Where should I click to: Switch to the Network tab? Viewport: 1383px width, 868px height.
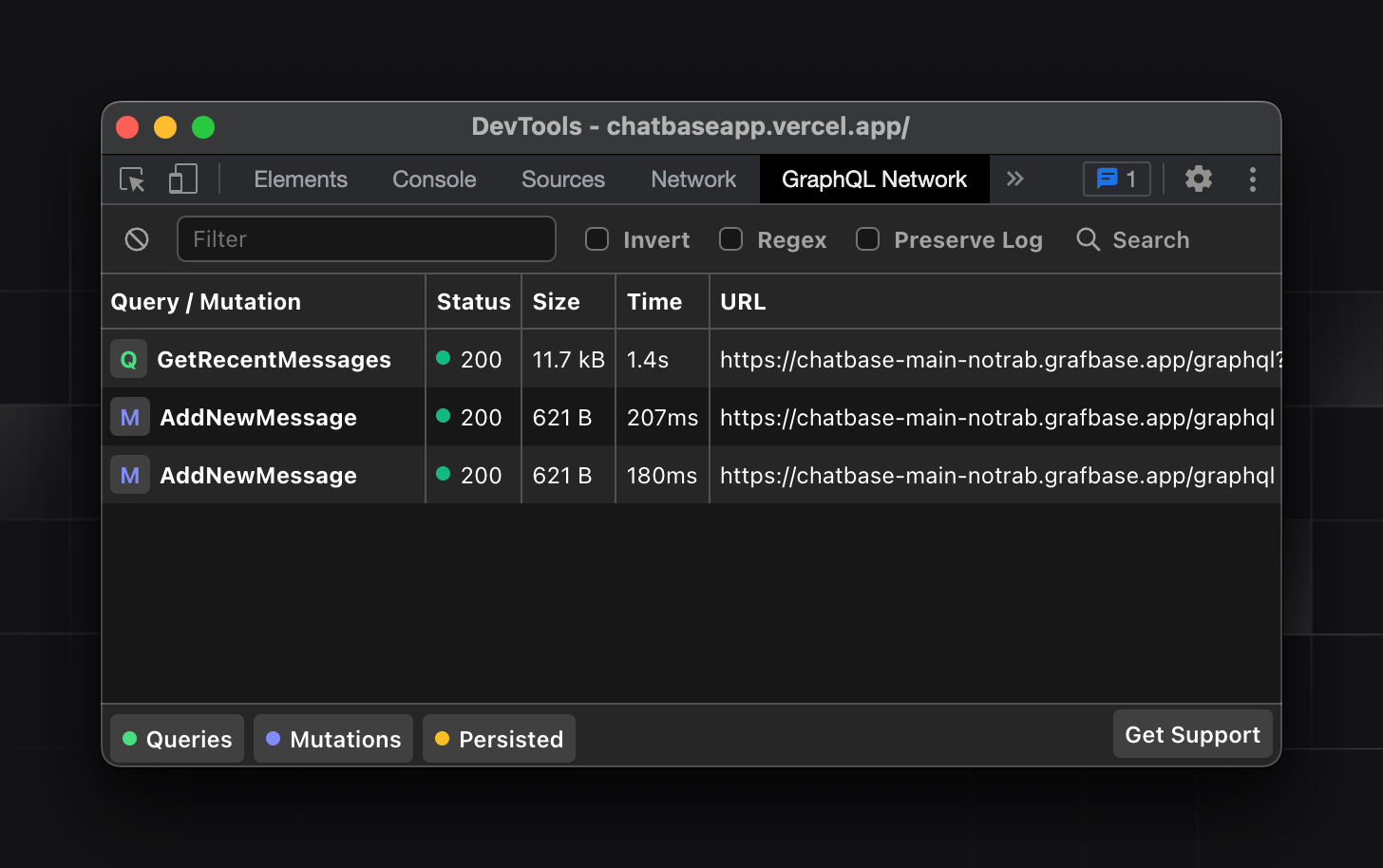click(x=692, y=179)
